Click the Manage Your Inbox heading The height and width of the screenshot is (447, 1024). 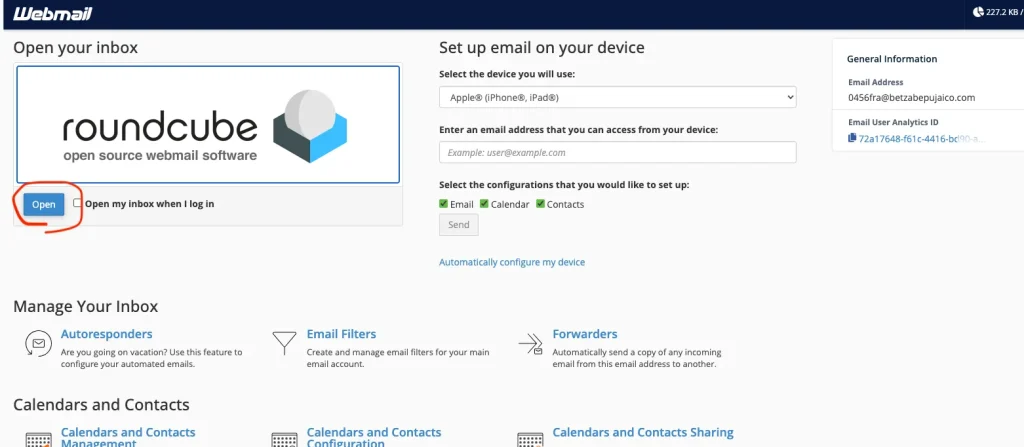point(86,306)
